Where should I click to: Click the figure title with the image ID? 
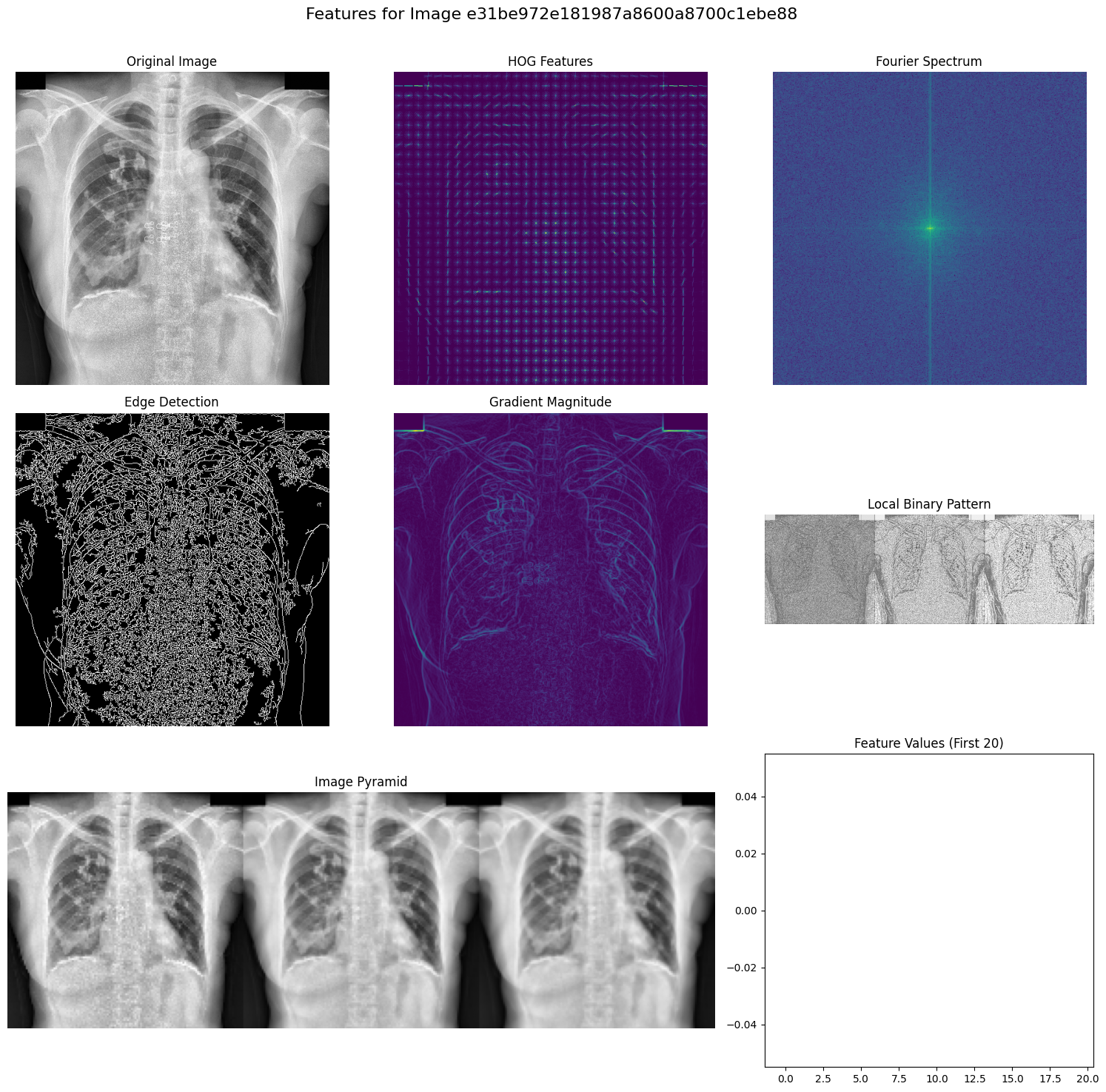point(551,14)
